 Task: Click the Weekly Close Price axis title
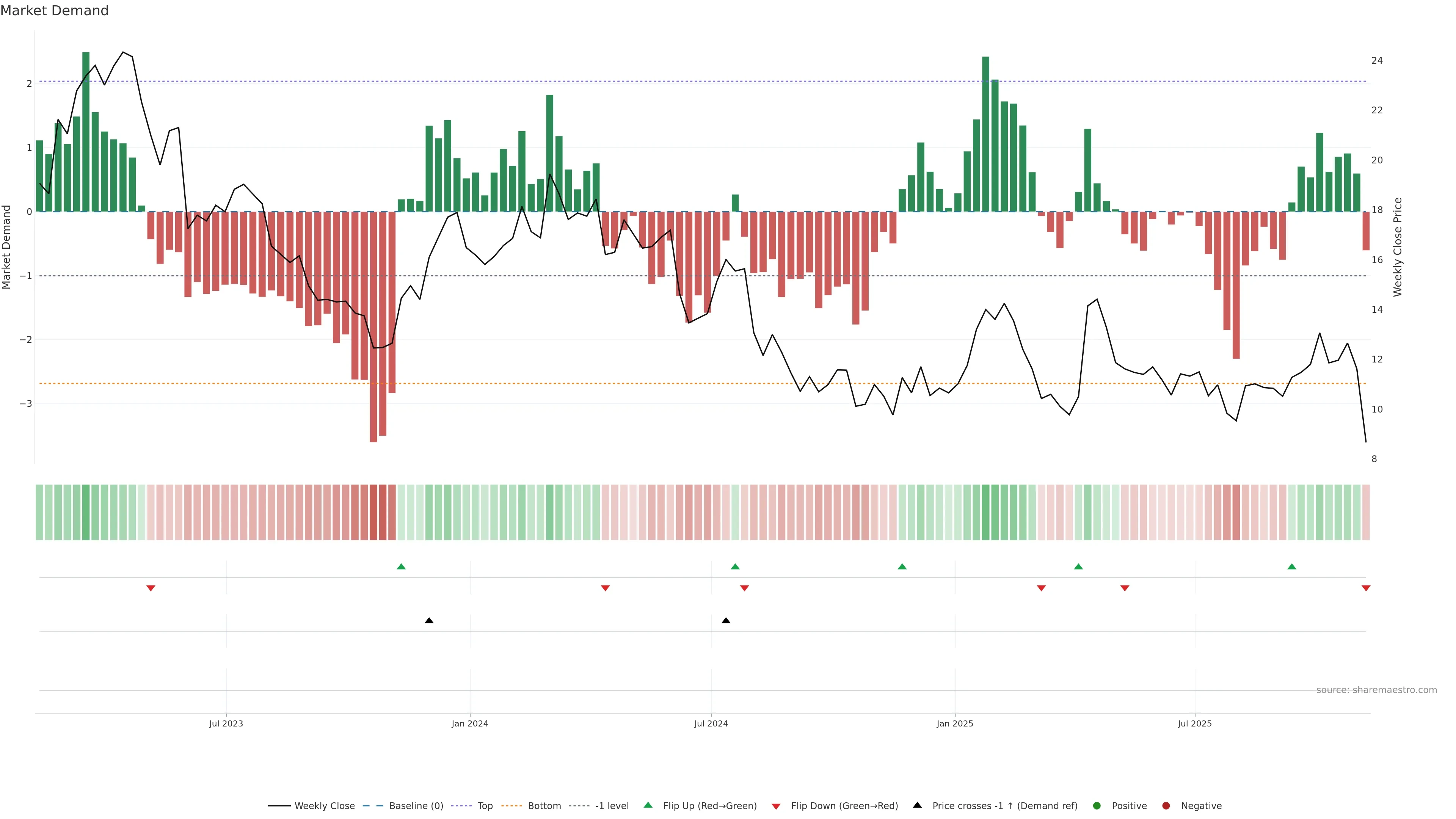pyautogui.click(x=1398, y=247)
